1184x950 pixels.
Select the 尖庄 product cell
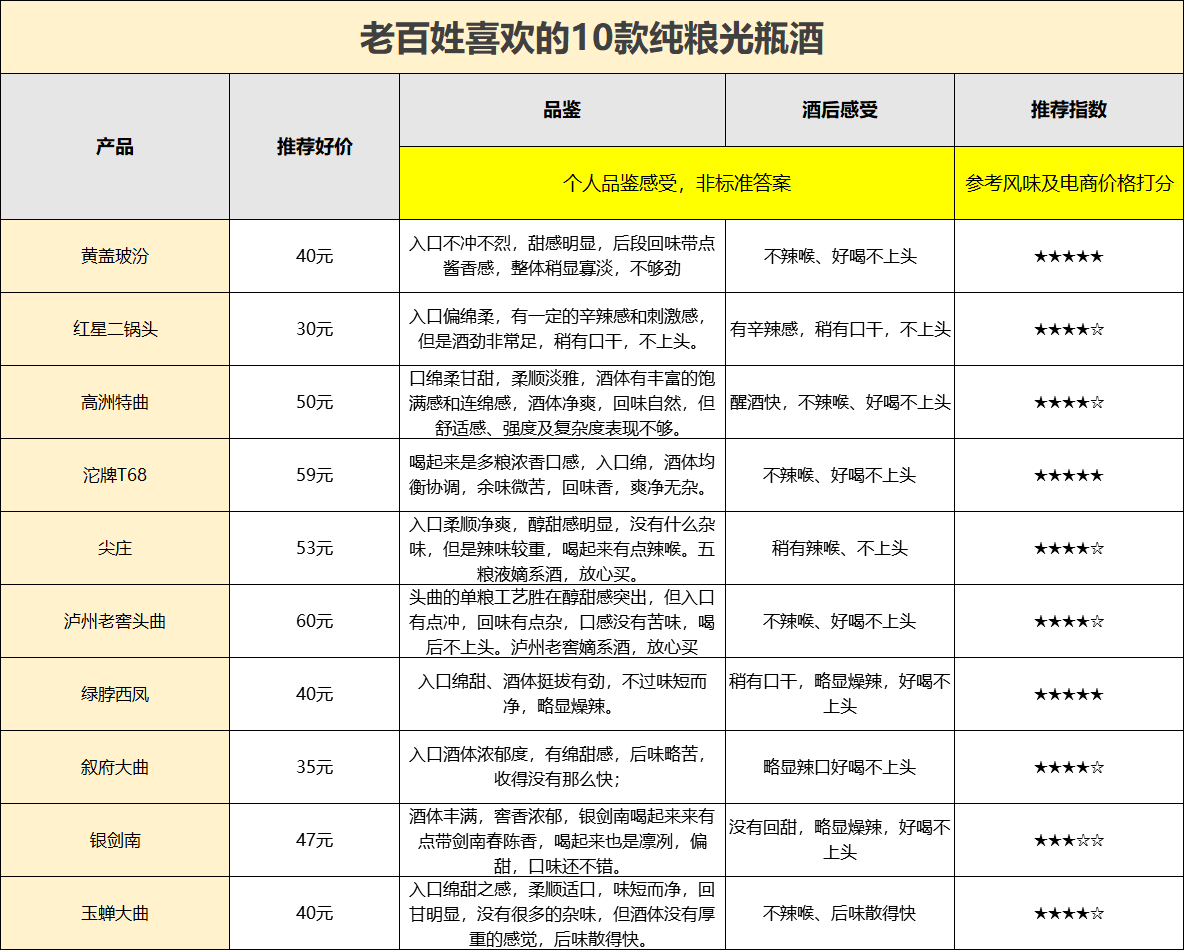tap(115, 548)
